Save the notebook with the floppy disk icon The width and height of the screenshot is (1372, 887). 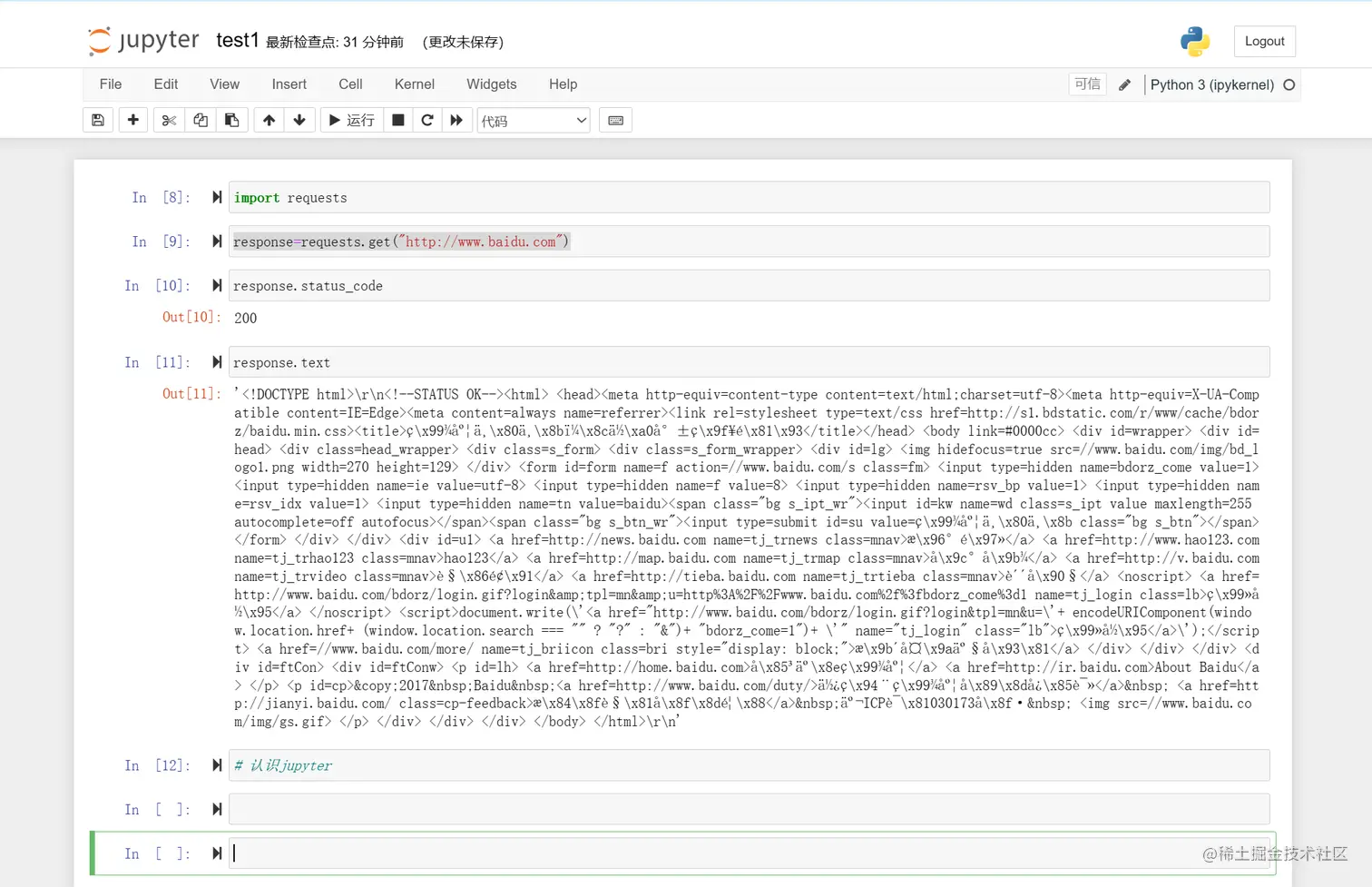98,120
